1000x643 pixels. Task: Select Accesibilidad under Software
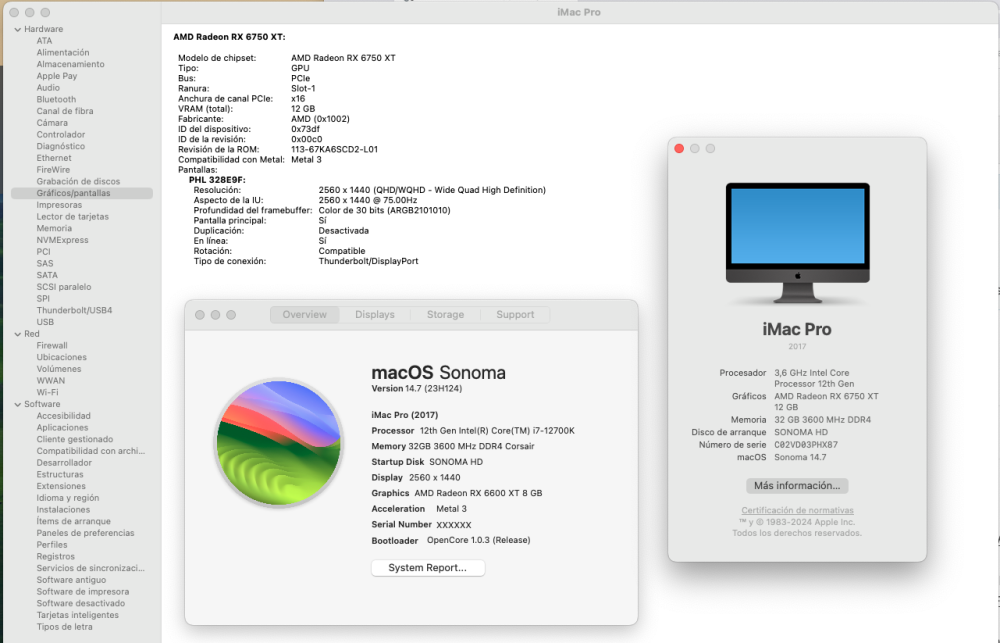point(63,416)
